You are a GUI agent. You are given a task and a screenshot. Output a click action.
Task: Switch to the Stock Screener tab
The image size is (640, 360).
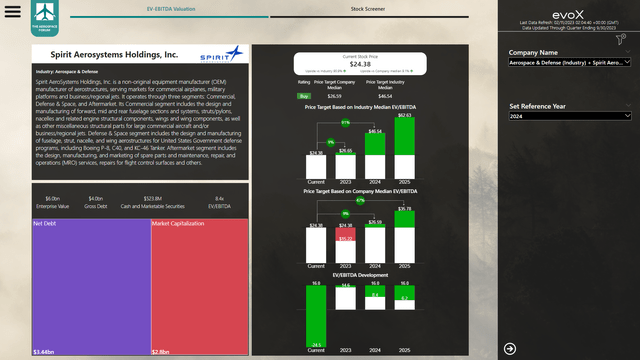[x=368, y=9]
